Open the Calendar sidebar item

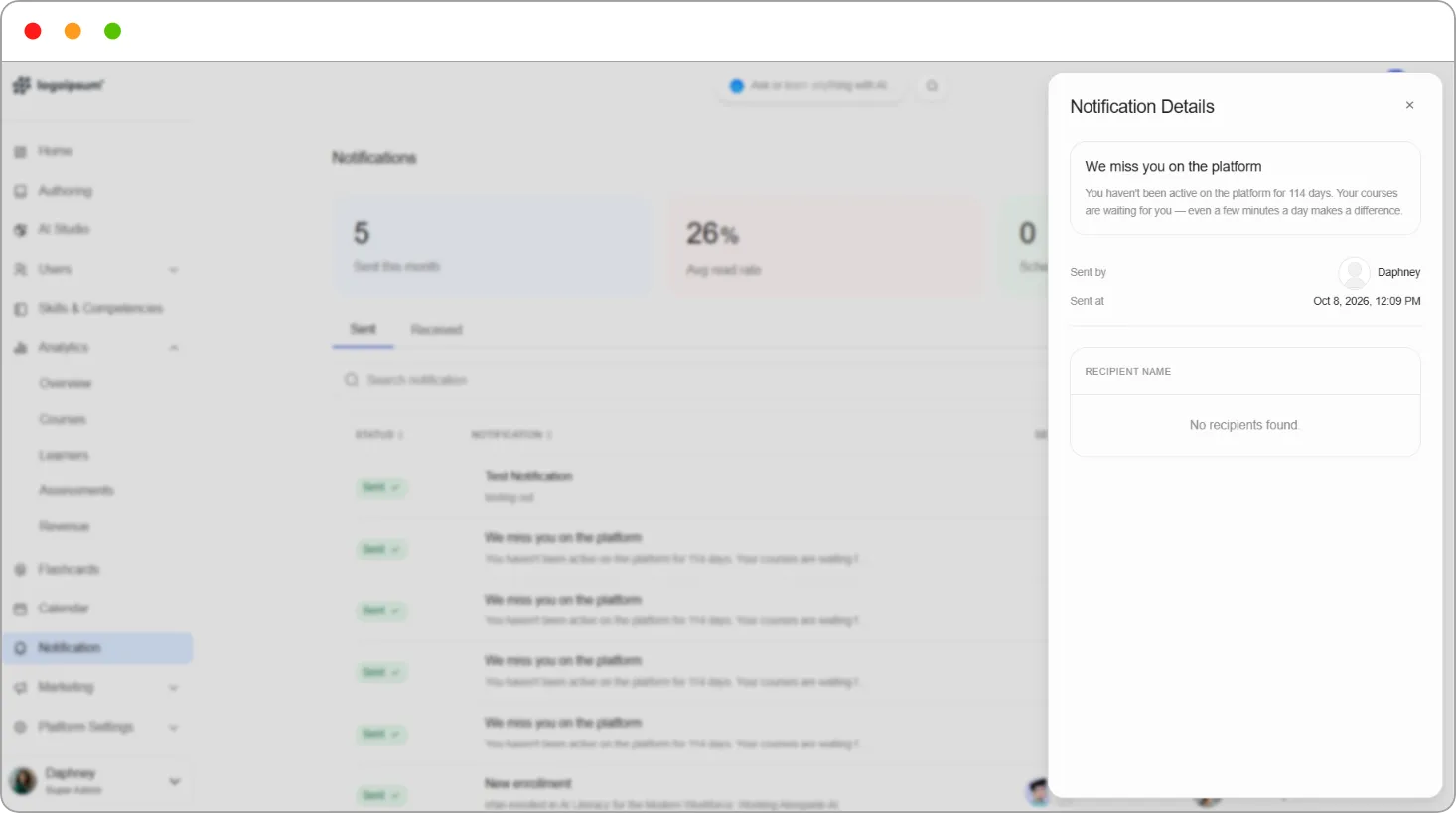64,608
